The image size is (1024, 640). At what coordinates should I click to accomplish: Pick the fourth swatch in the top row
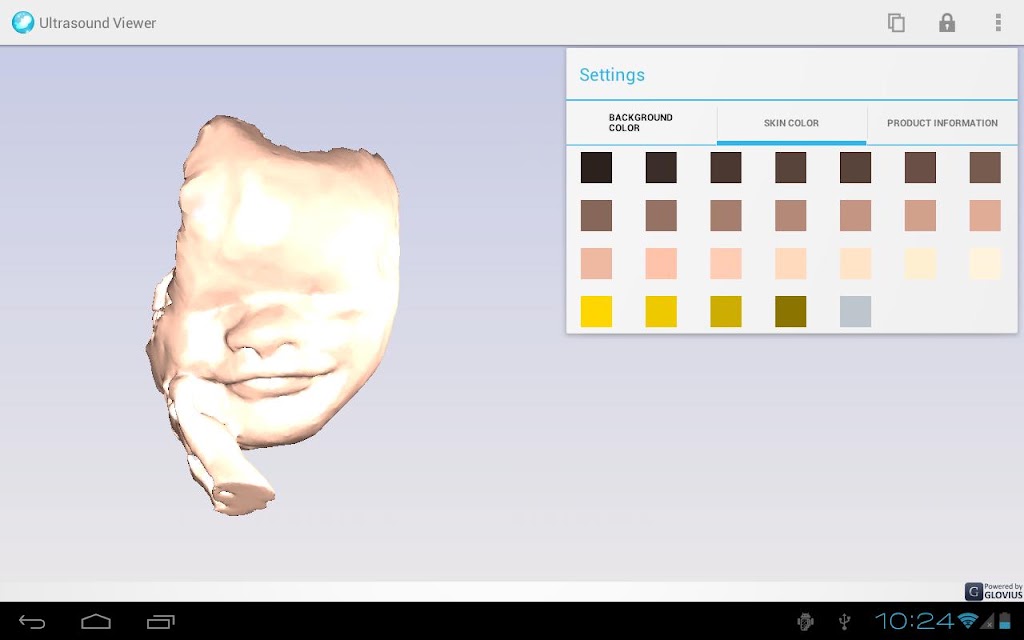click(790, 167)
